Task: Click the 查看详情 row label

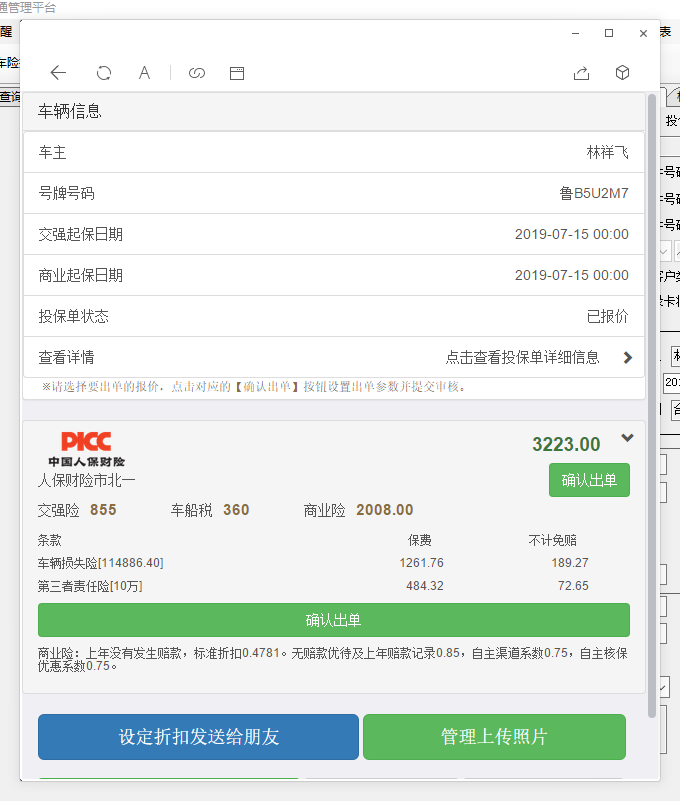Action: coord(66,358)
